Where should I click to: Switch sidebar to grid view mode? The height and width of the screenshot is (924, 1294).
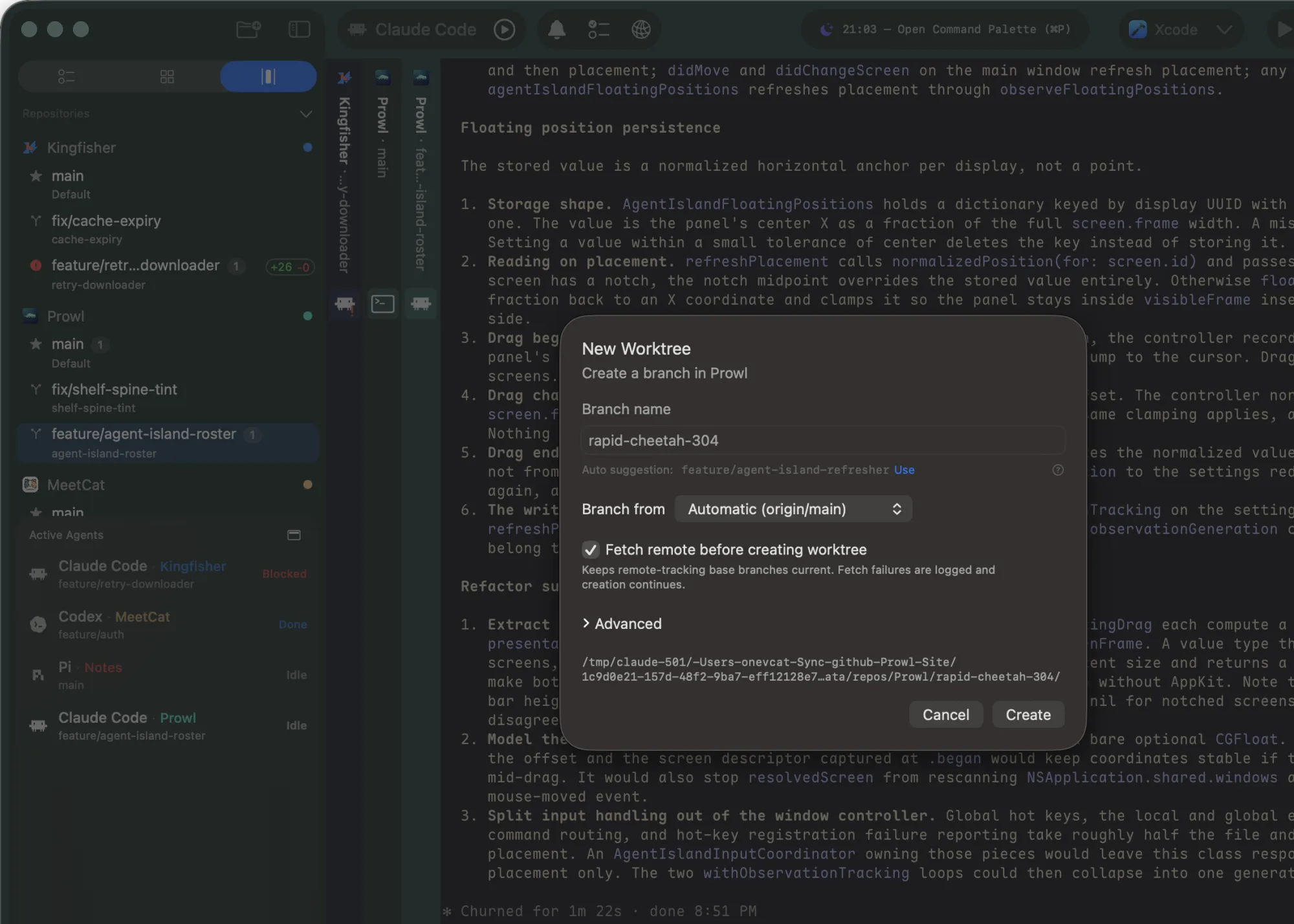tap(167, 77)
